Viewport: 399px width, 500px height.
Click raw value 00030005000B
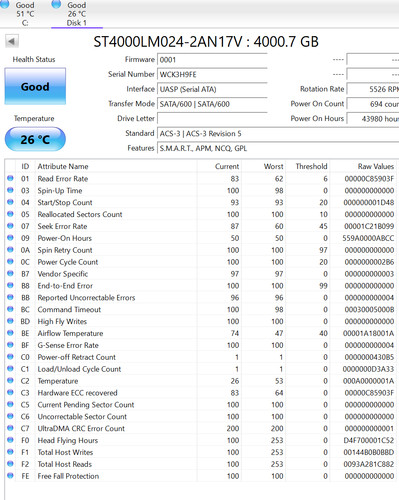coord(369,310)
